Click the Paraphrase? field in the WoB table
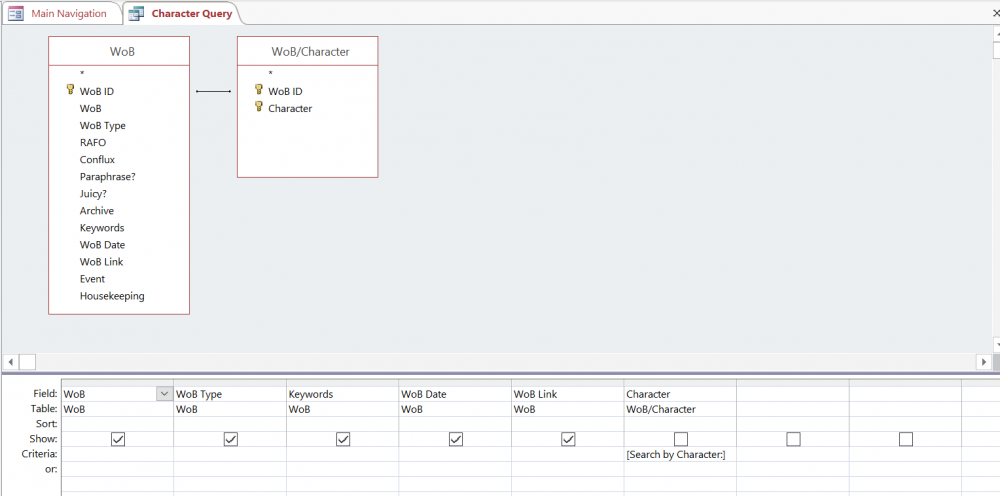The image size is (1000, 496). 108,177
